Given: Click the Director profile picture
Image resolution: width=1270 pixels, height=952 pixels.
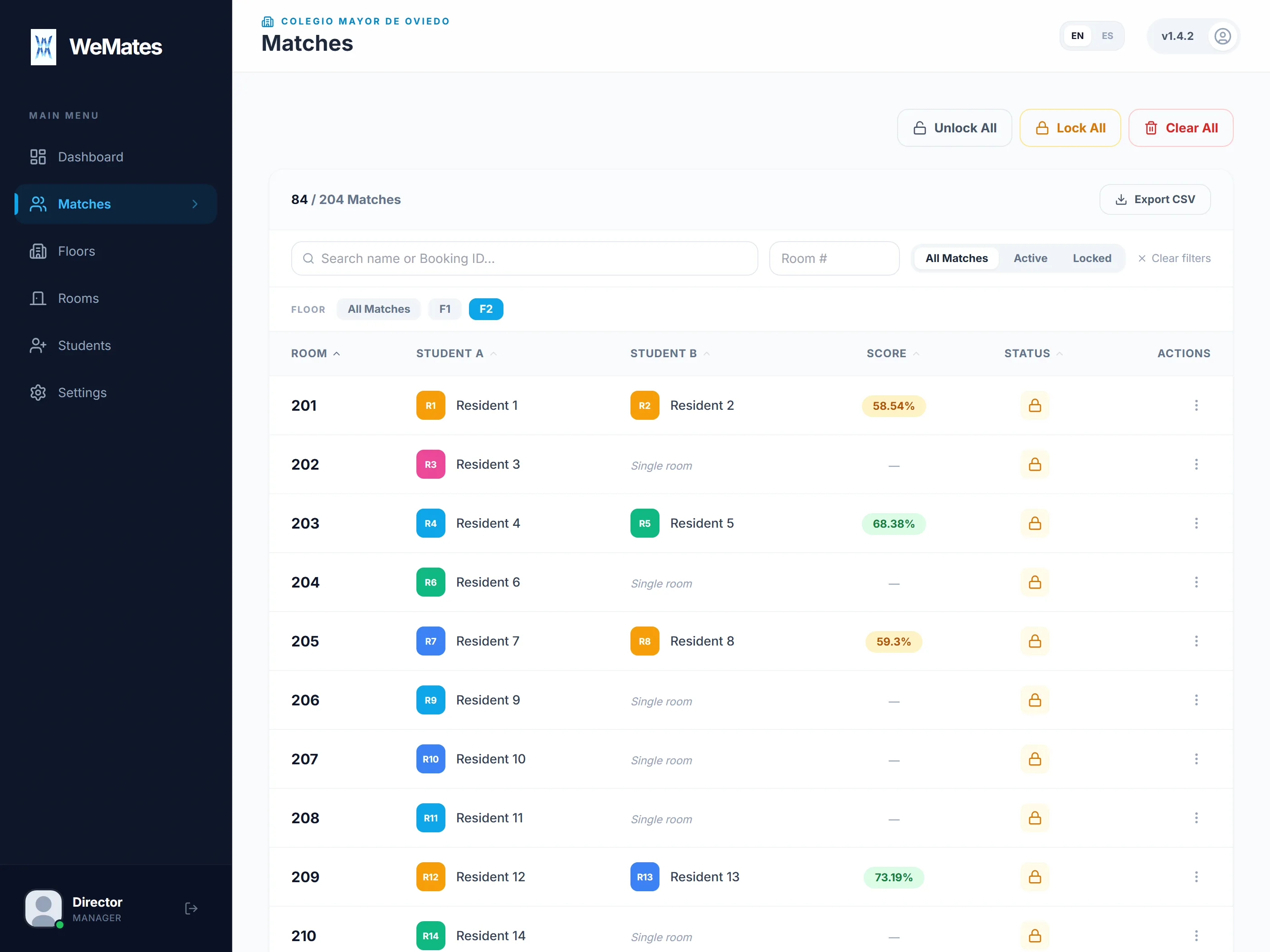Looking at the screenshot, I should point(44,908).
